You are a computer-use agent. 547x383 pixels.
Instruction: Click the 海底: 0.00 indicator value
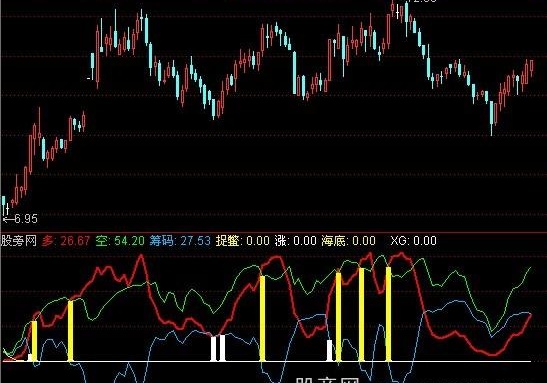[349, 241]
